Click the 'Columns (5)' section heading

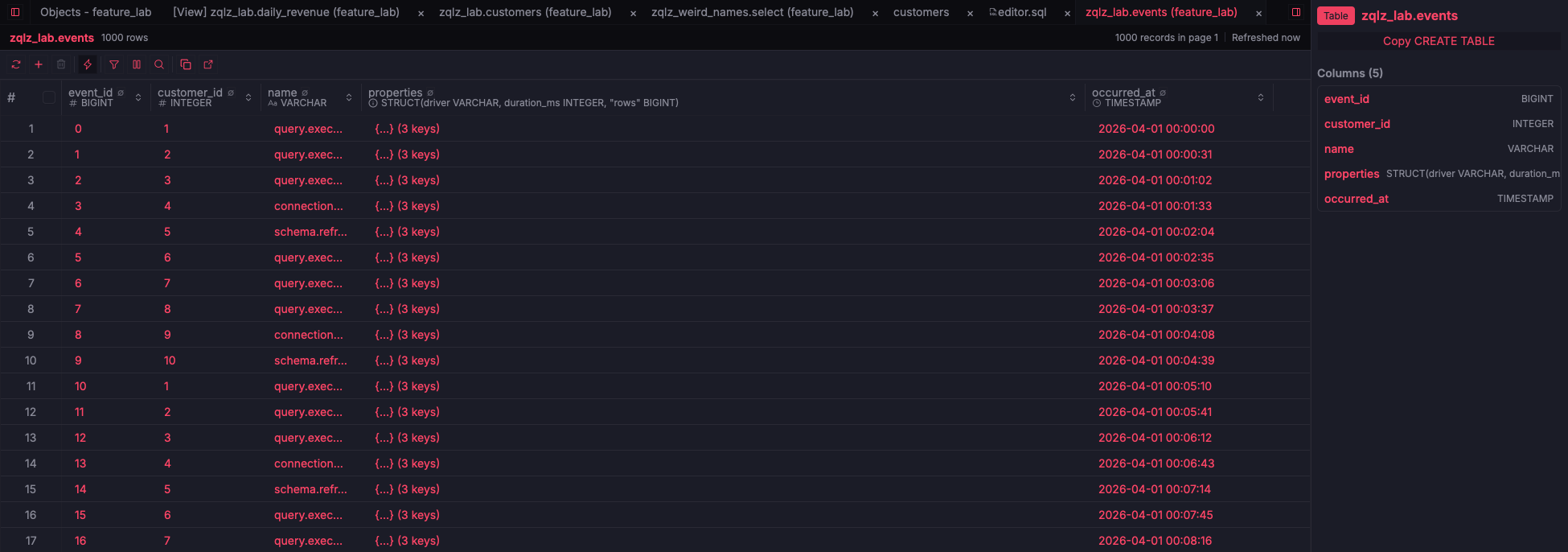point(1350,73)
